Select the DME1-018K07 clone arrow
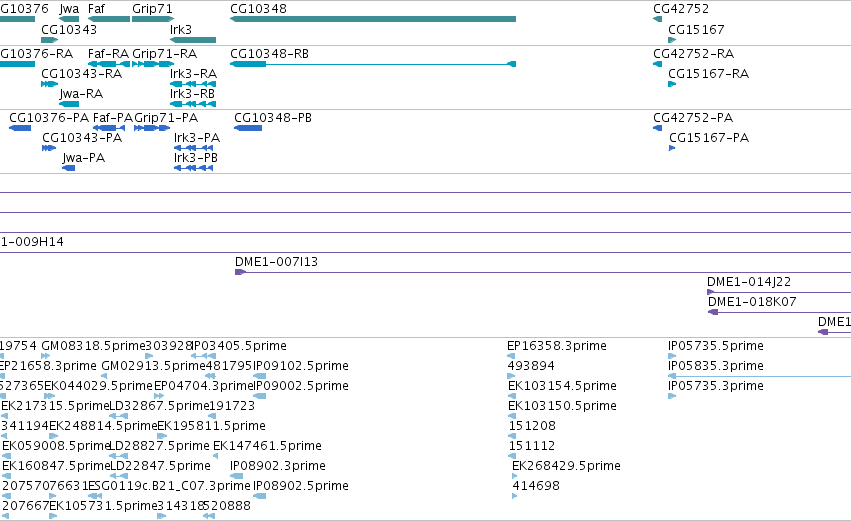851x521 pixels. (713, 312)
